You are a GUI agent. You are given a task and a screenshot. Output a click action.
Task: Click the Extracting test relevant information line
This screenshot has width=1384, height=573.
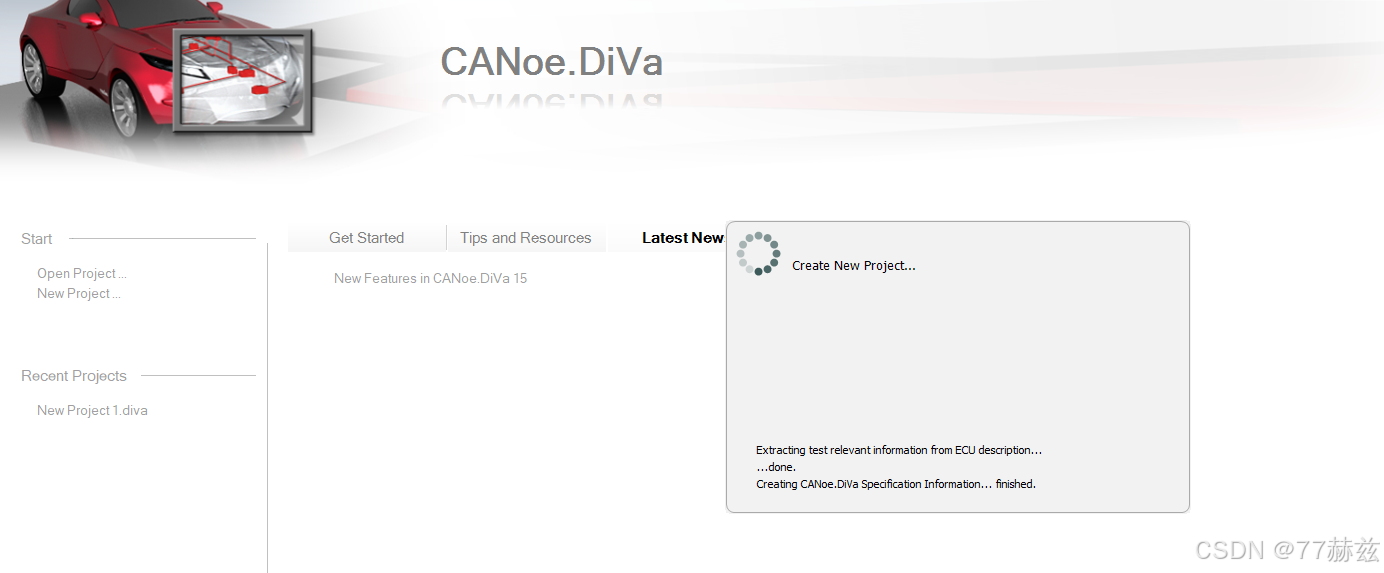click(899, 450)
